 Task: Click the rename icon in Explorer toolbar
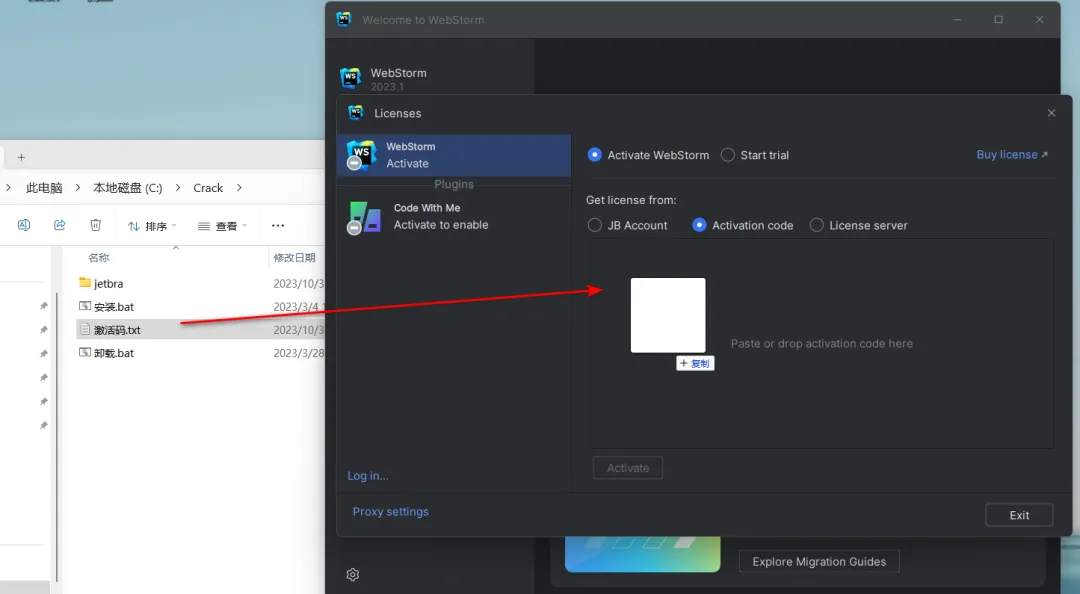tap(23, 225)
